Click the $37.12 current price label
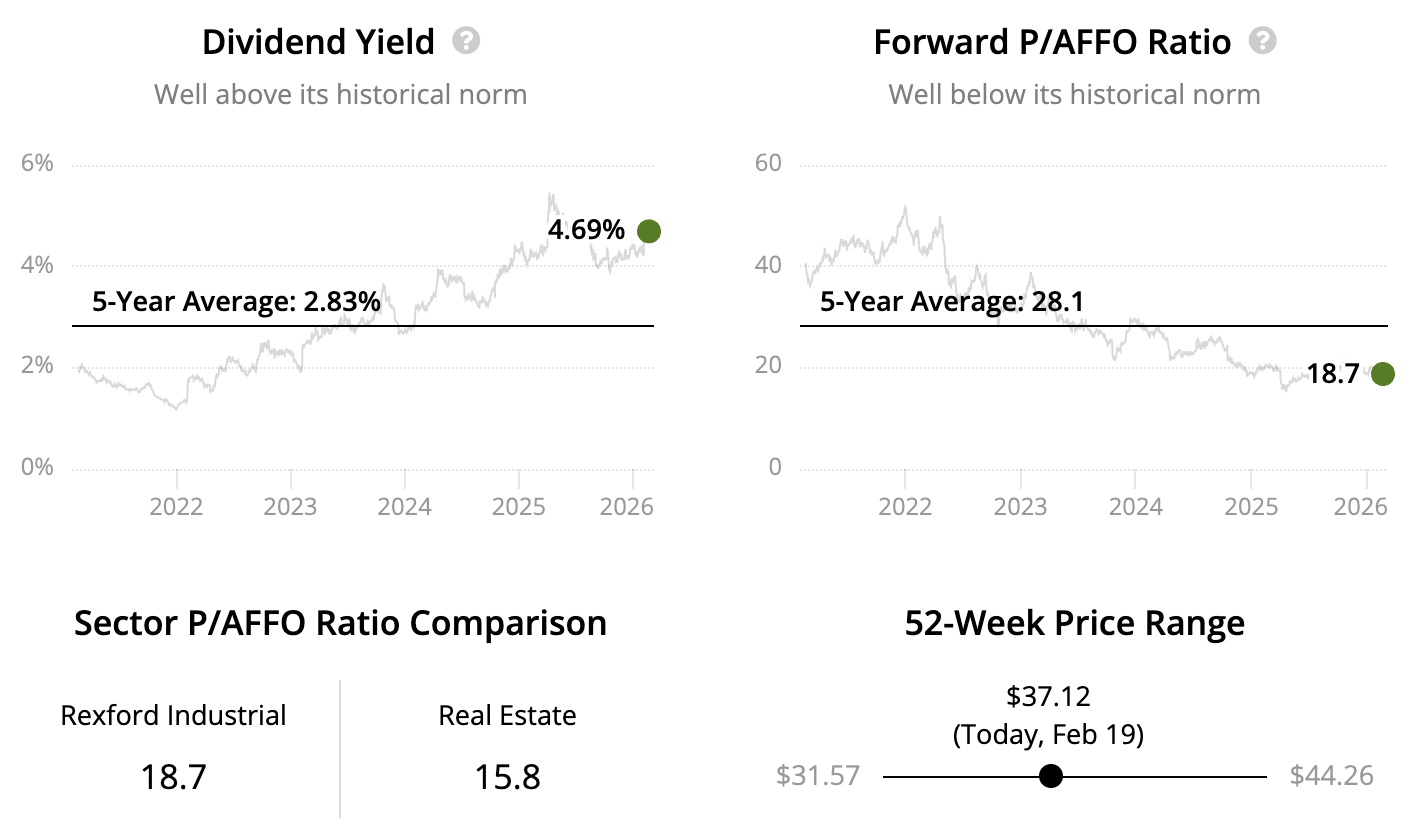 pos(1048,695)
